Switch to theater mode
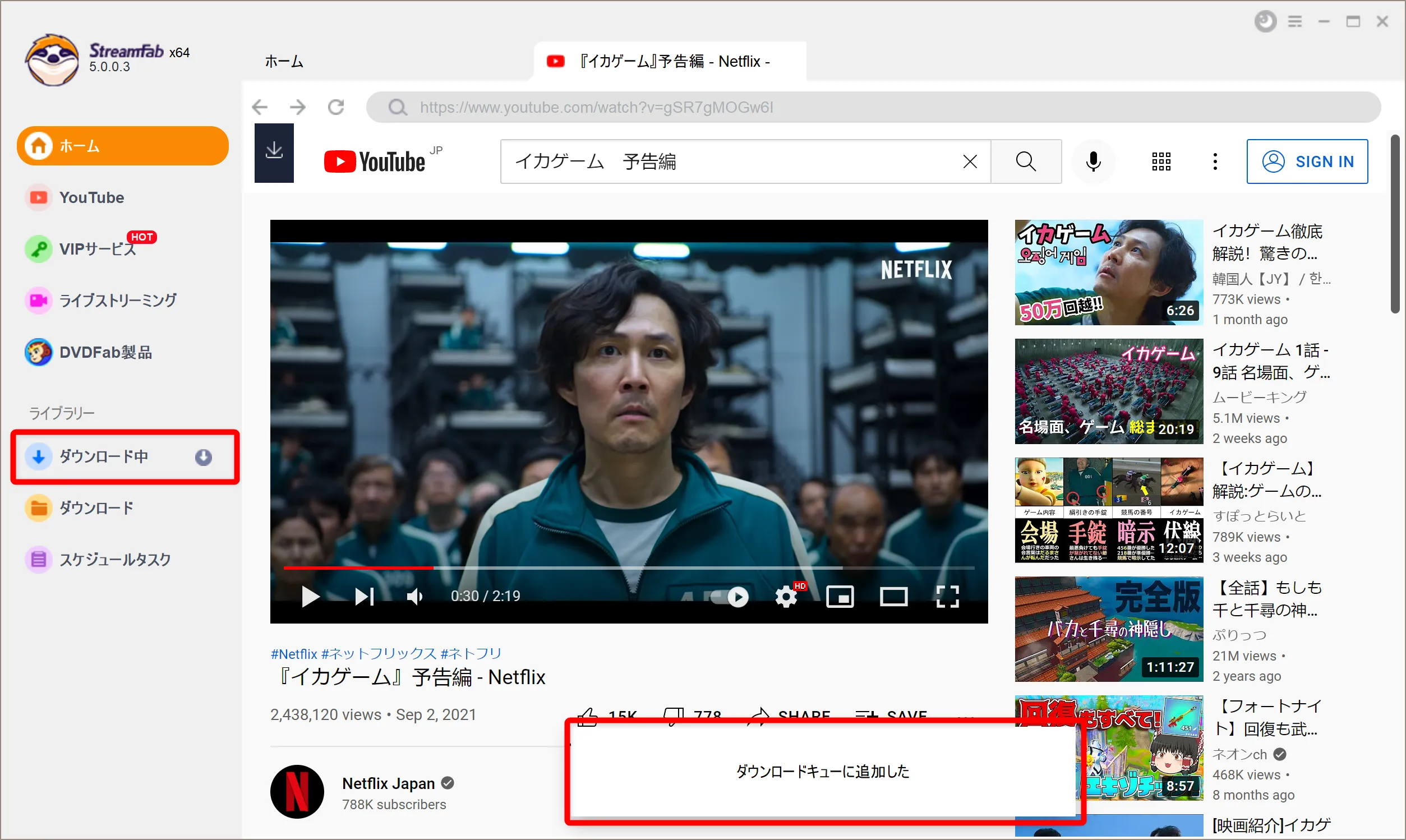Screen dimensions: 1406x840 click(894, 597)
